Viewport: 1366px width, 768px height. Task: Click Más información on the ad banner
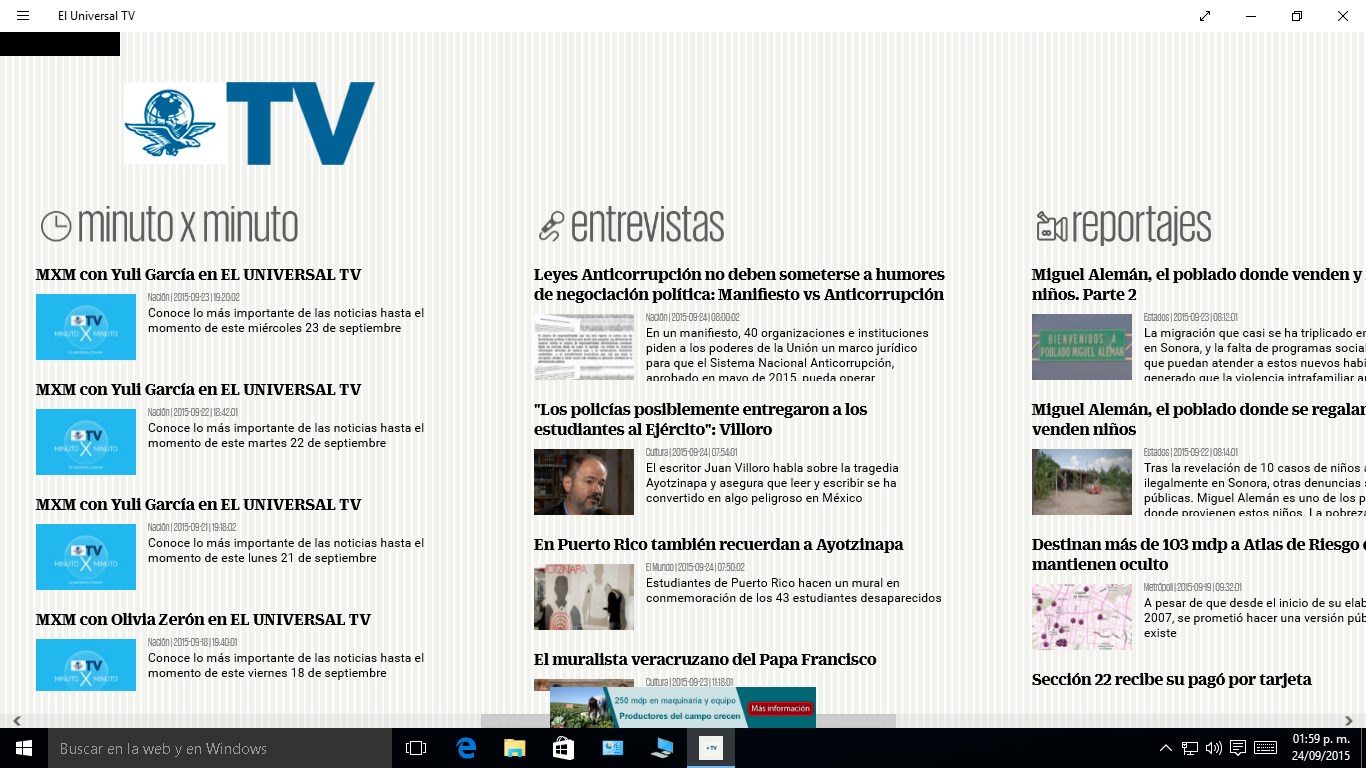tap(780, 708)
